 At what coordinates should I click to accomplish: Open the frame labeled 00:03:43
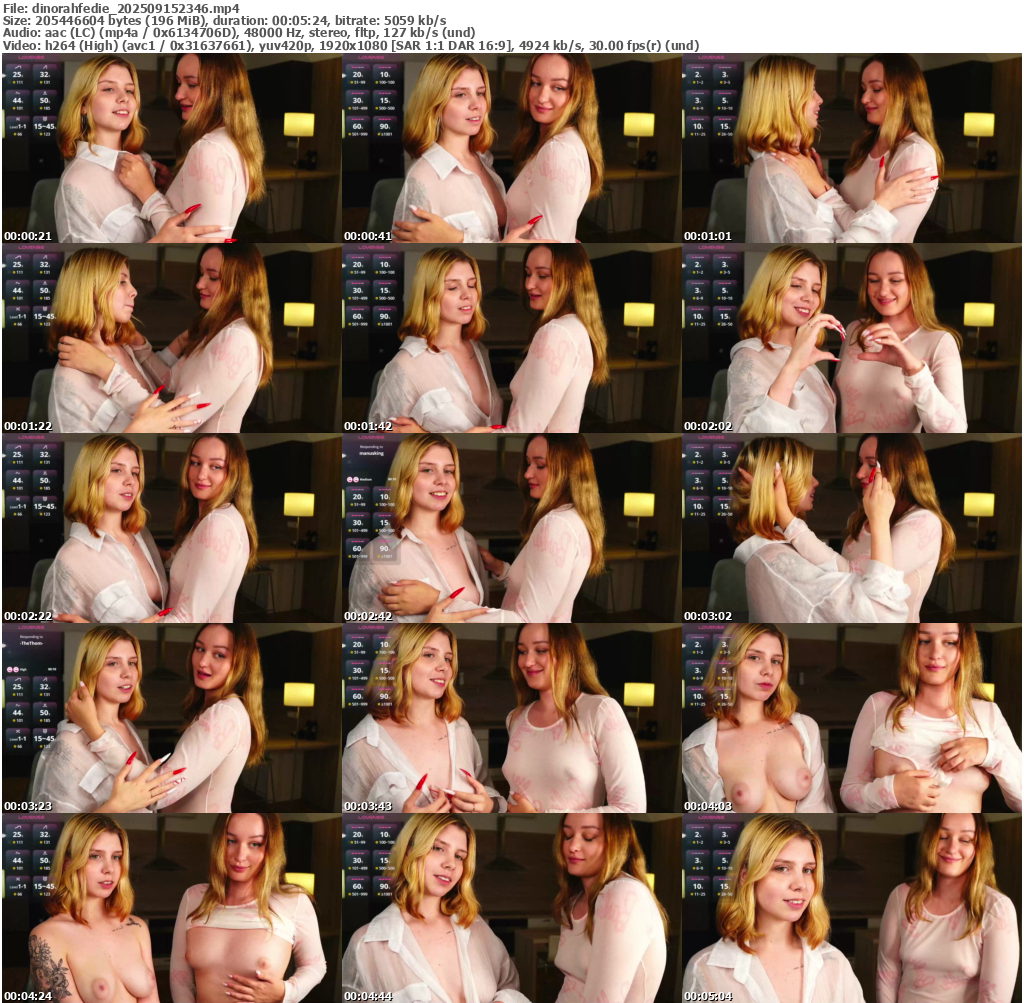512,718
